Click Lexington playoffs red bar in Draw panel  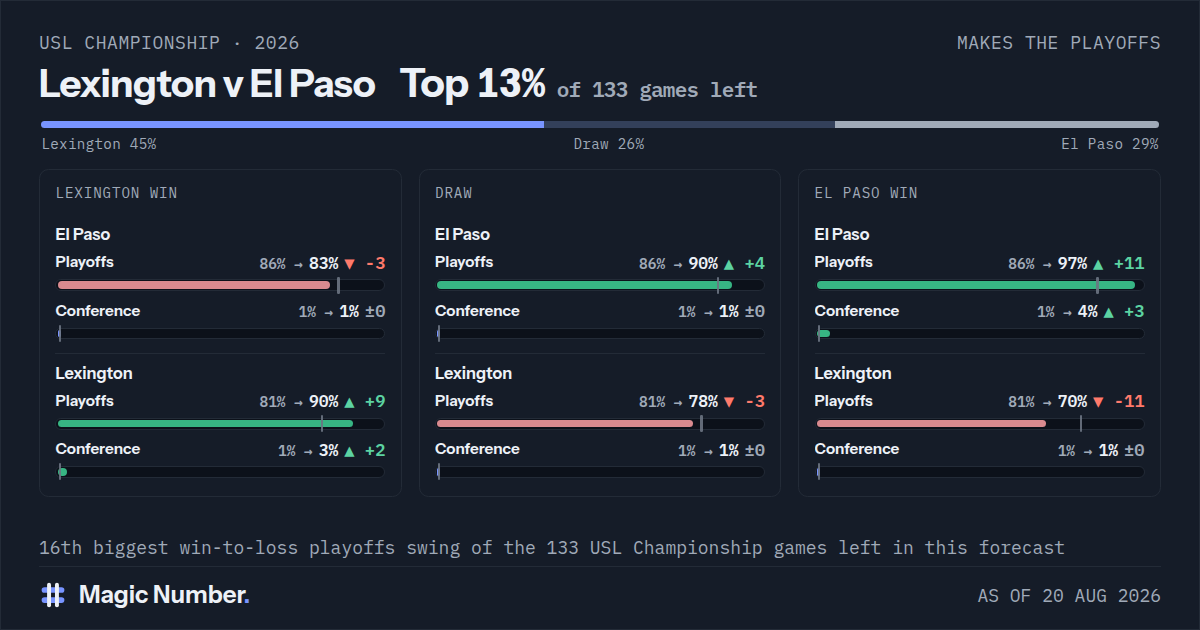565,424
